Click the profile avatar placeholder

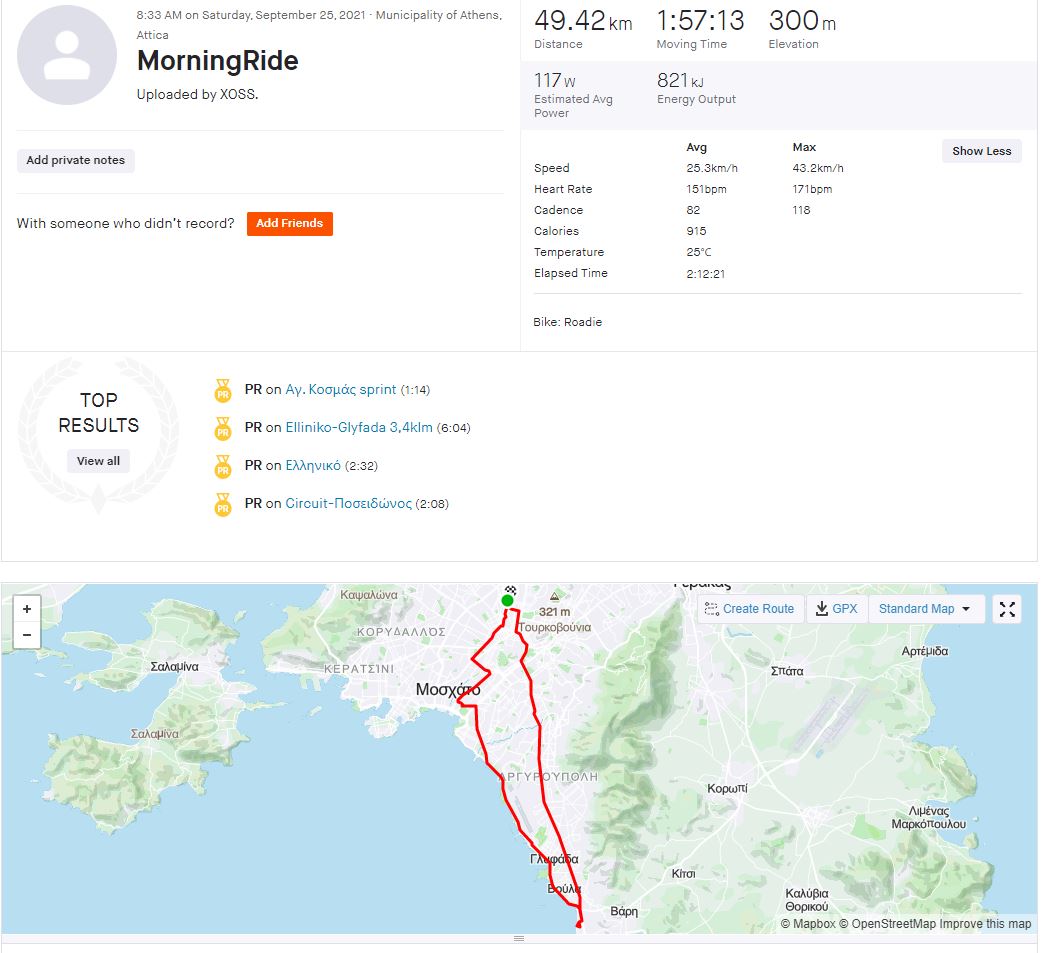click(67, 56)
